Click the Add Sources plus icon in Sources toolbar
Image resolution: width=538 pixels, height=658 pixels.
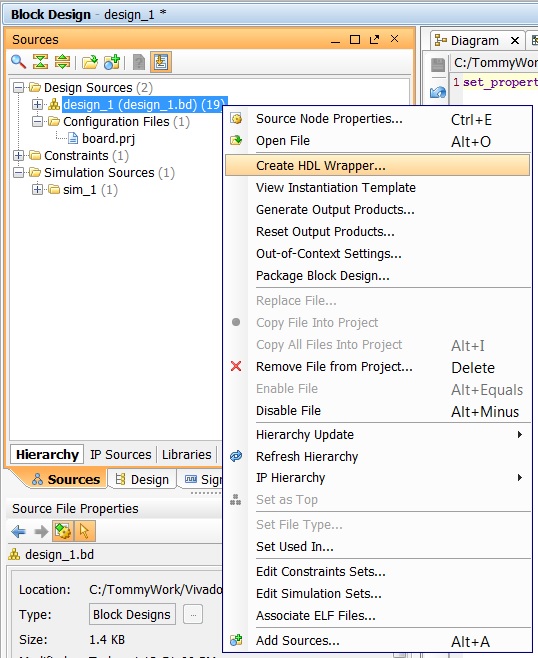112,62
